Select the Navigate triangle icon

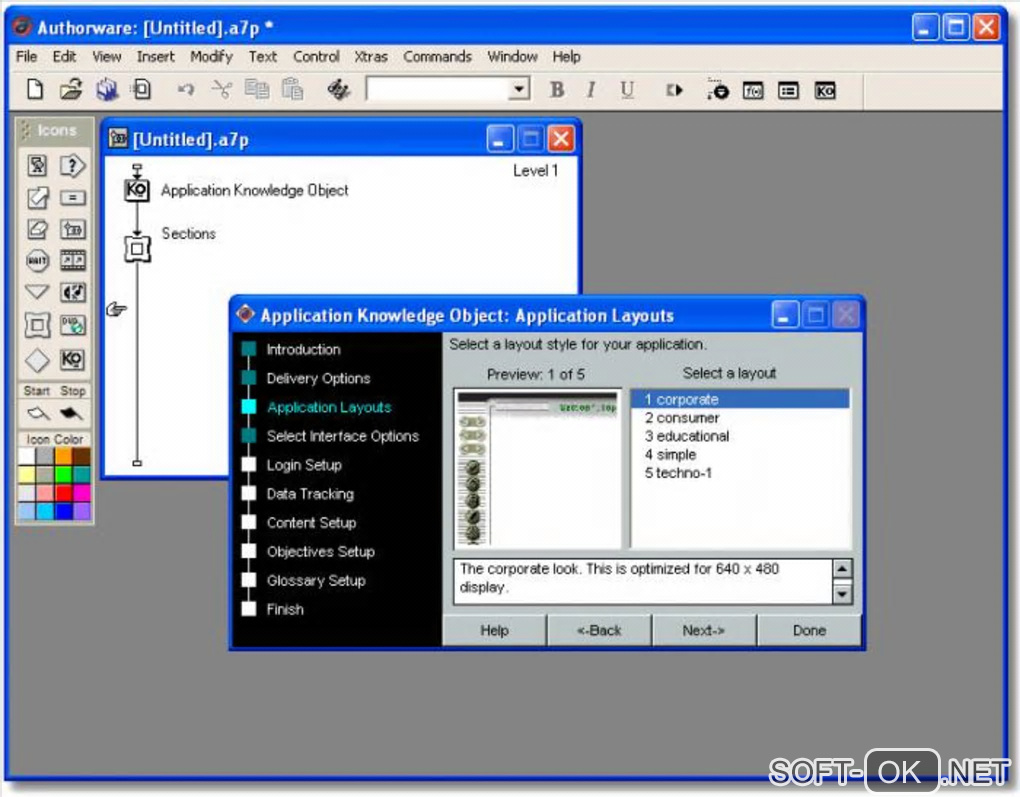[37, 292]
